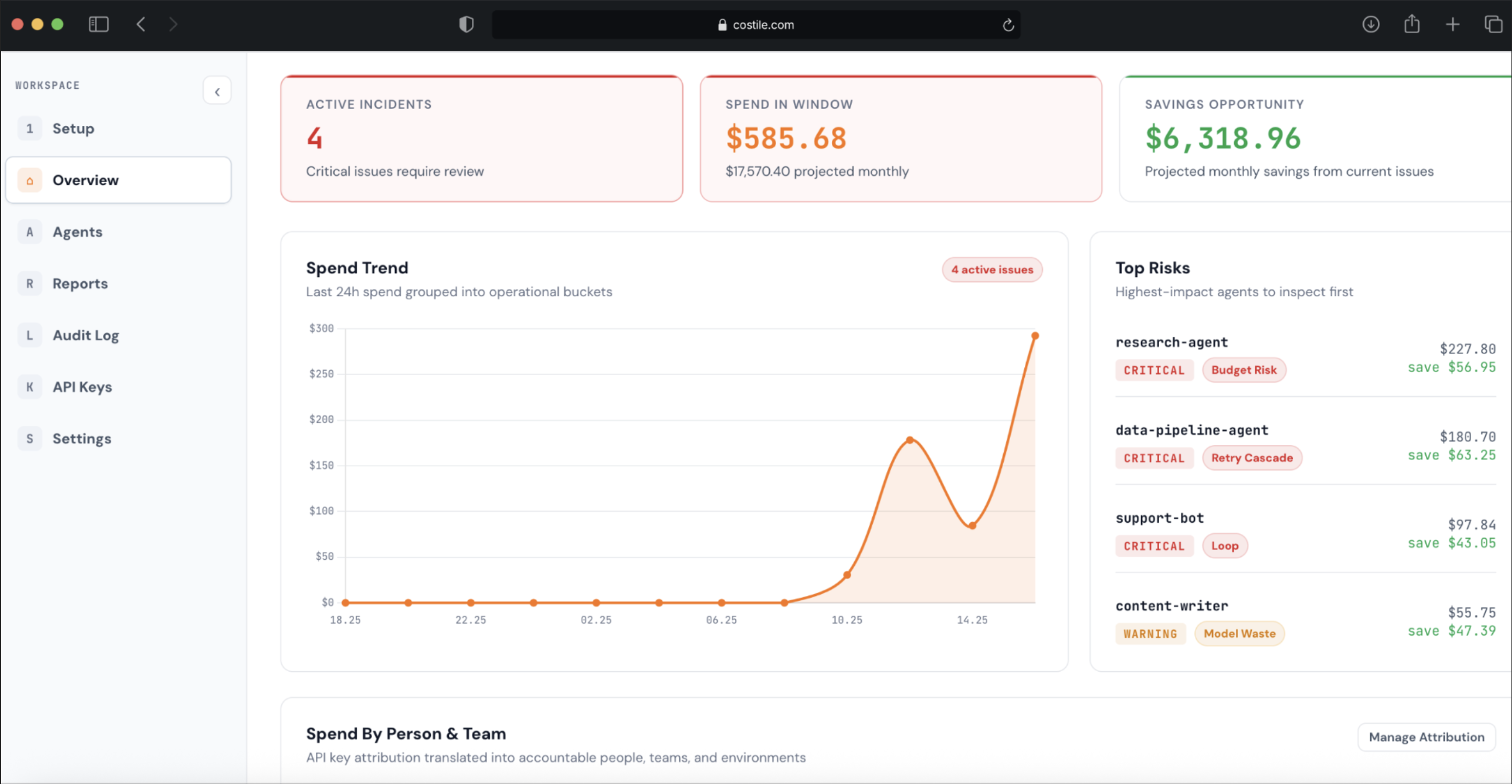This screenshot has height=784, width=1512.
Task: Open the Savings Opportunity card
Action: pyautogui.click(x=1316, y=139)
